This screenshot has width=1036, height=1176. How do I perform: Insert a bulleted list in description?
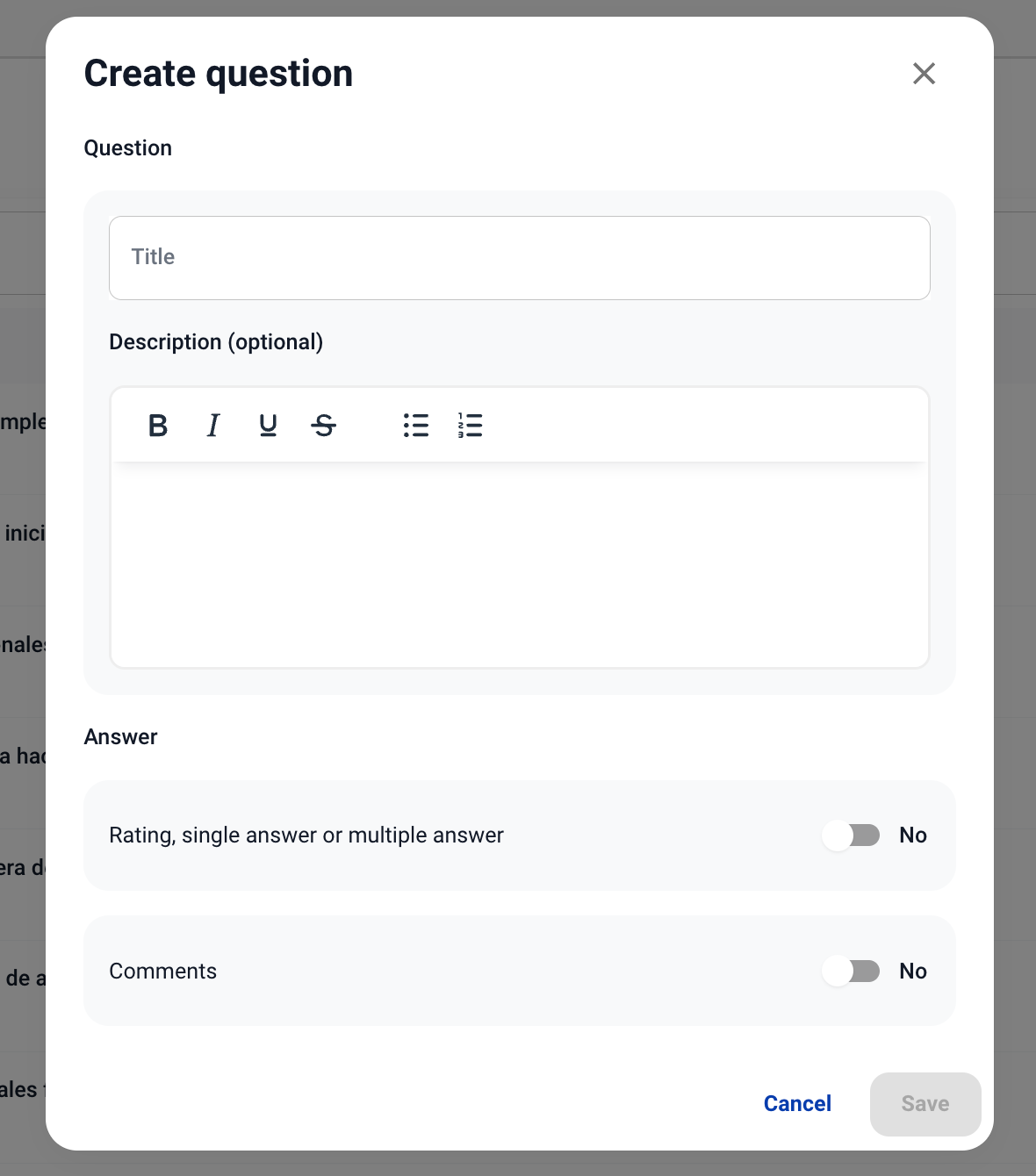coord(416,426)
